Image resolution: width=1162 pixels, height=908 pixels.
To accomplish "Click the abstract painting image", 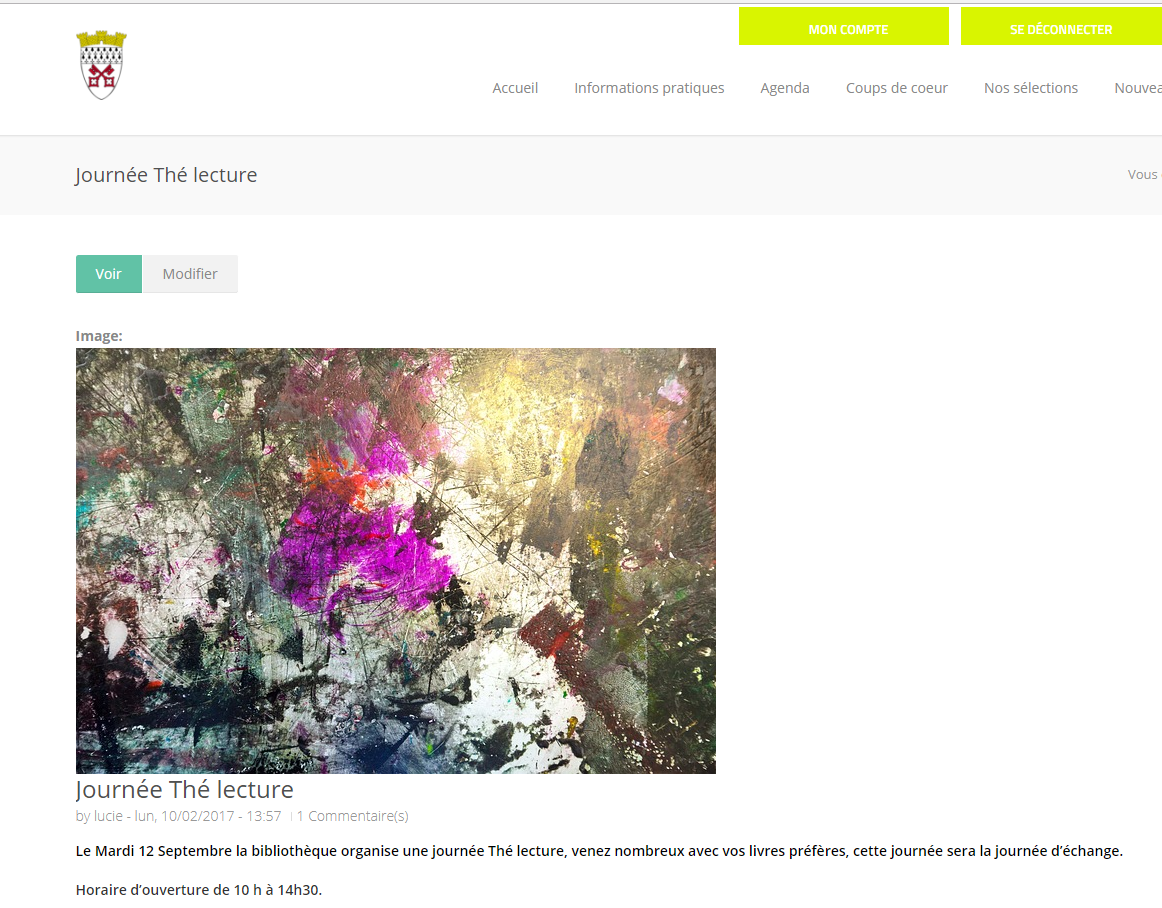I will point(396,561).
